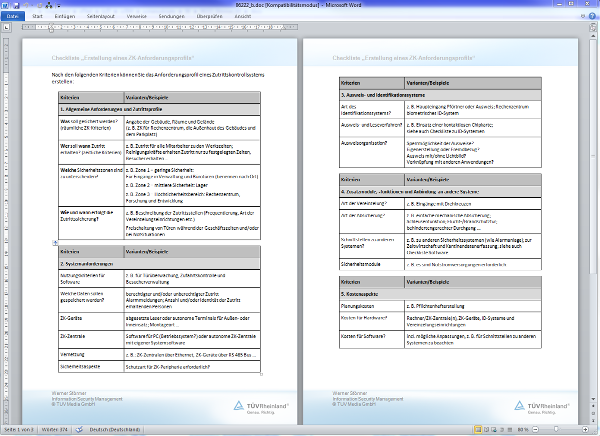Viewport: 600px width, 436px height.
Task: Open the Datei tab
Action: [13, 17]
